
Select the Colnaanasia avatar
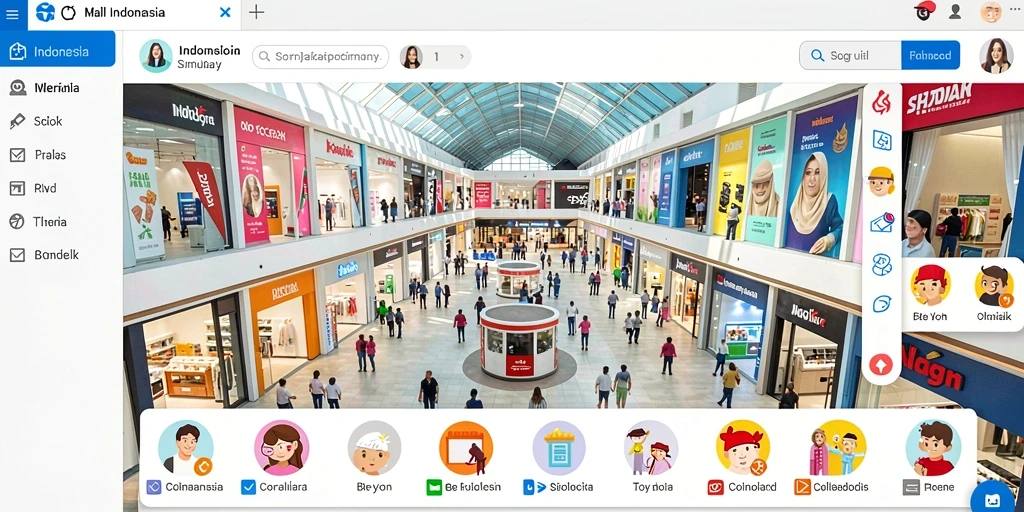185,447
